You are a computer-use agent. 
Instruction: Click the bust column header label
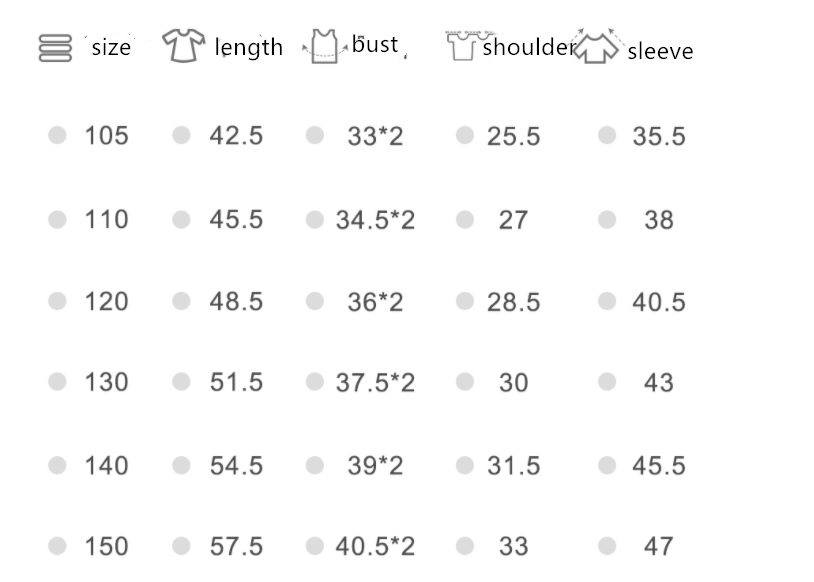(375, 45)
